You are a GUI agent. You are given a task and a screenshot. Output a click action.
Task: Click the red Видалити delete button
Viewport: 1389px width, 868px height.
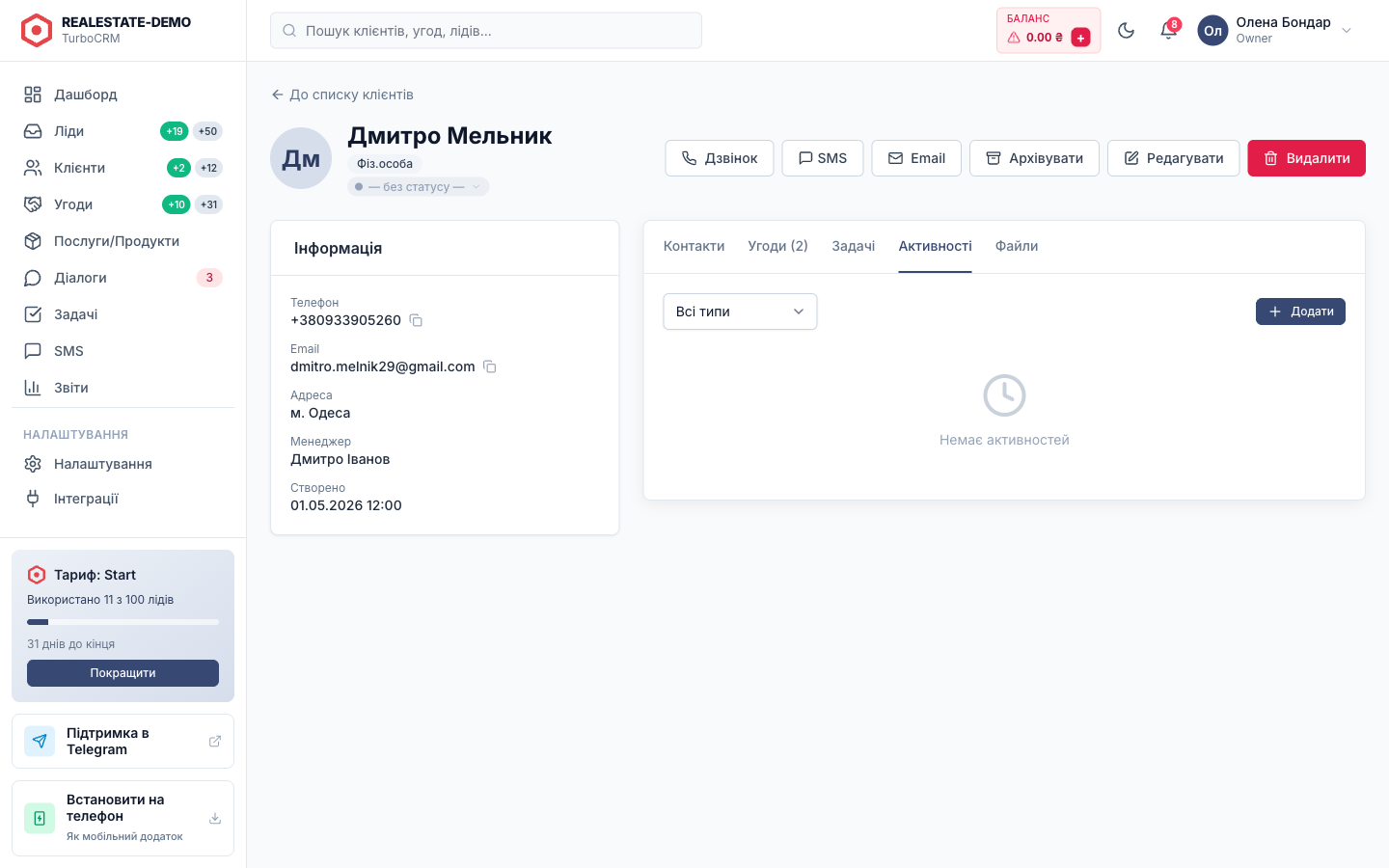[x=1307, y=158]
